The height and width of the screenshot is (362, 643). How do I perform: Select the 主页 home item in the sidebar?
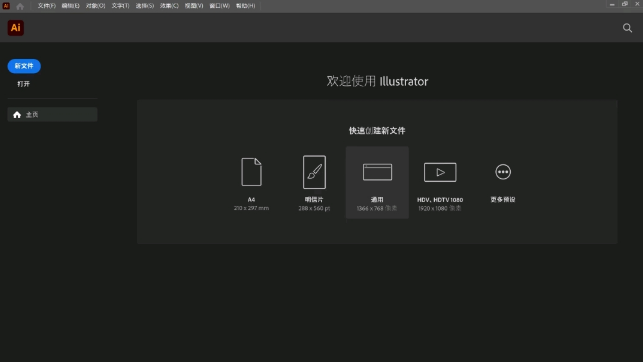click(52, 114)
